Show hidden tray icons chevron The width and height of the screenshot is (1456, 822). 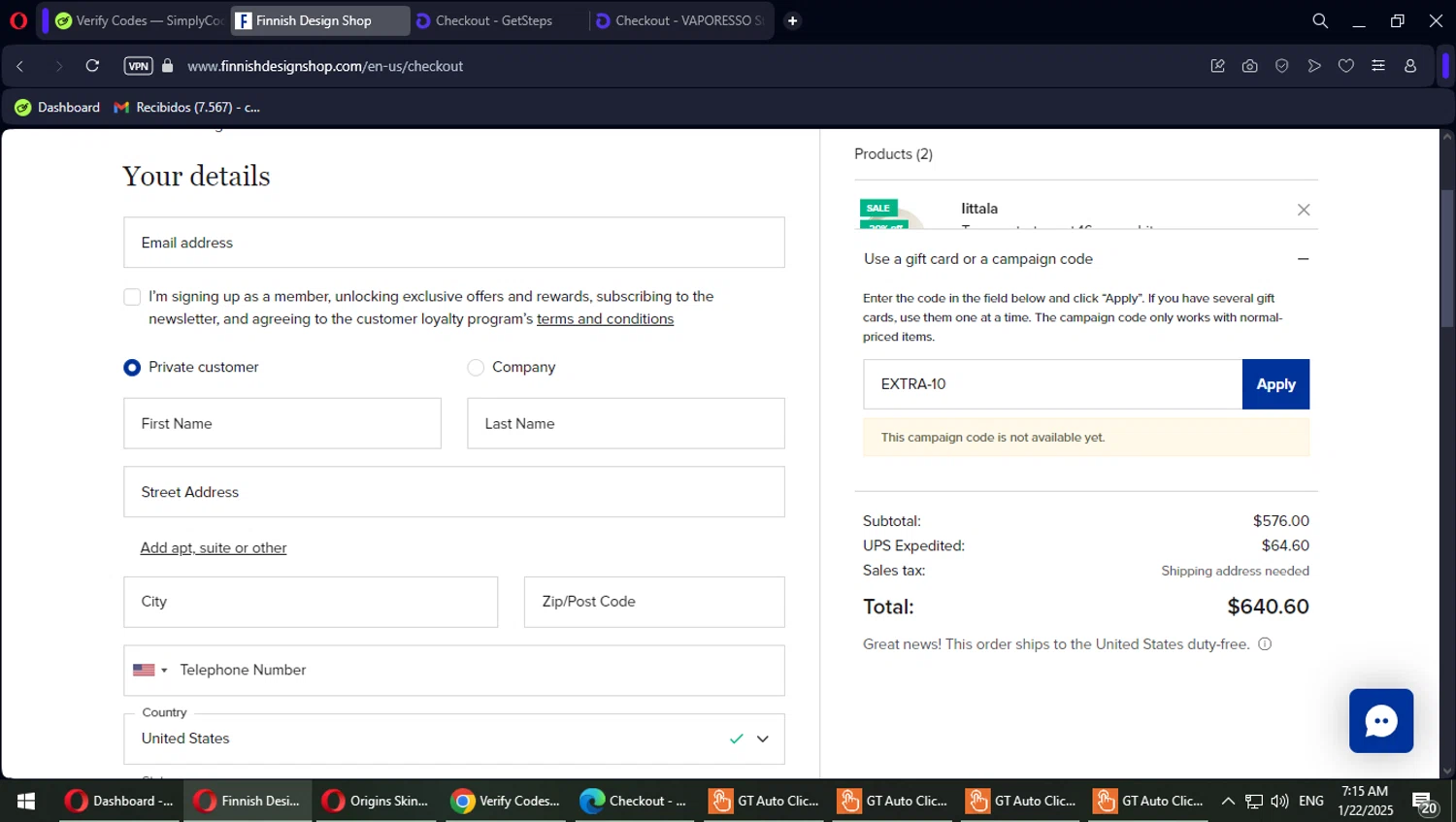pyautogui.click(x=1228, y=801)
